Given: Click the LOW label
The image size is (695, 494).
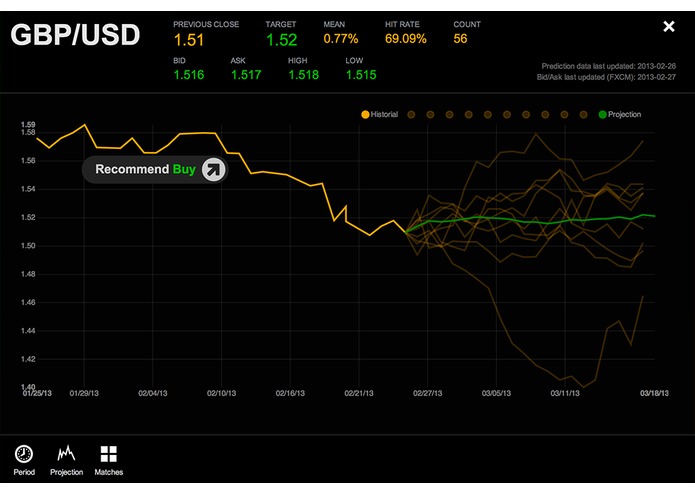Looking at the screenshot, I should [354, 61].
